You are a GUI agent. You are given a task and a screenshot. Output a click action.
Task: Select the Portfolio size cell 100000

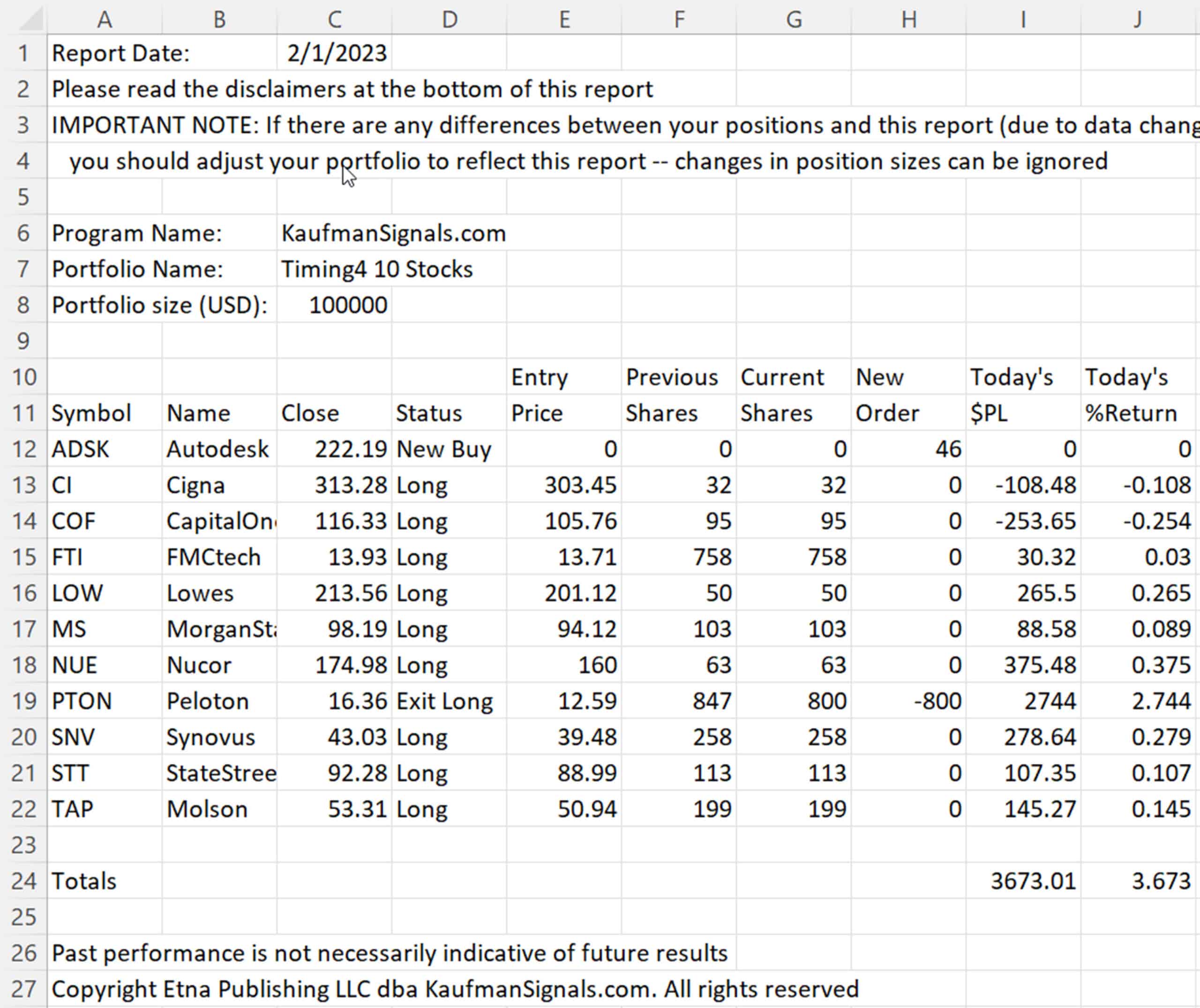tap(347, 305)
